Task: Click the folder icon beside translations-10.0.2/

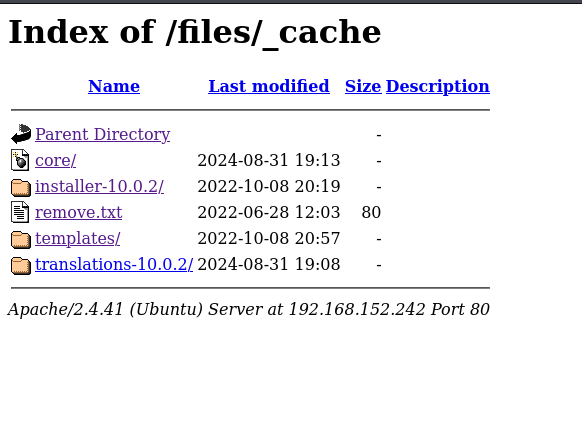Action: (x=21, y=265)
